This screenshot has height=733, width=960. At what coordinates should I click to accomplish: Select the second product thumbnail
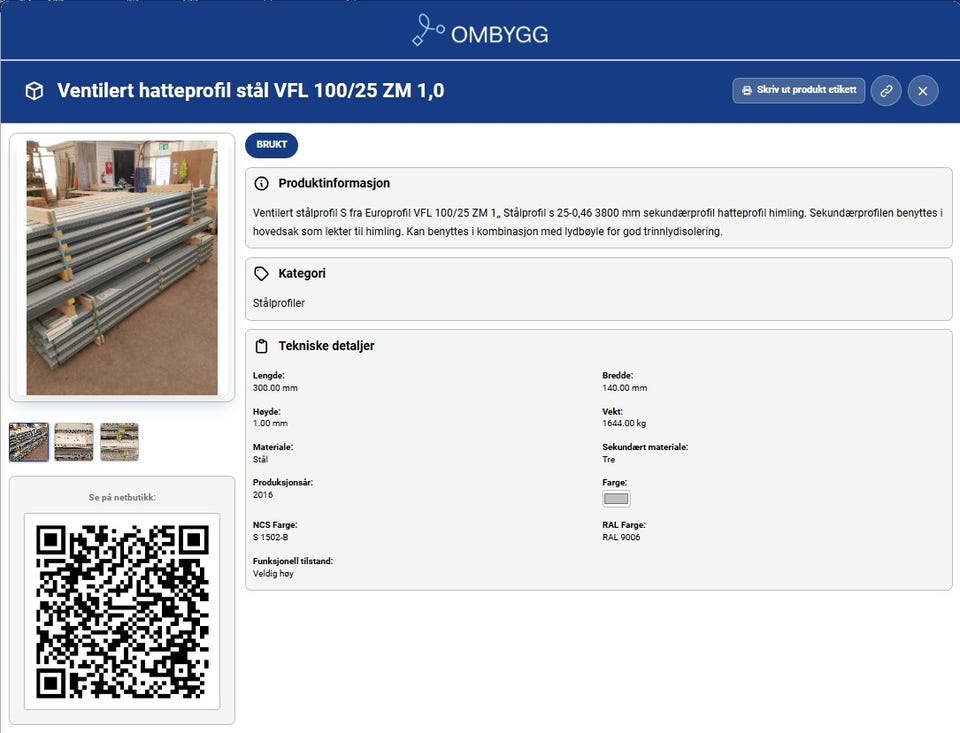point(74,442)
